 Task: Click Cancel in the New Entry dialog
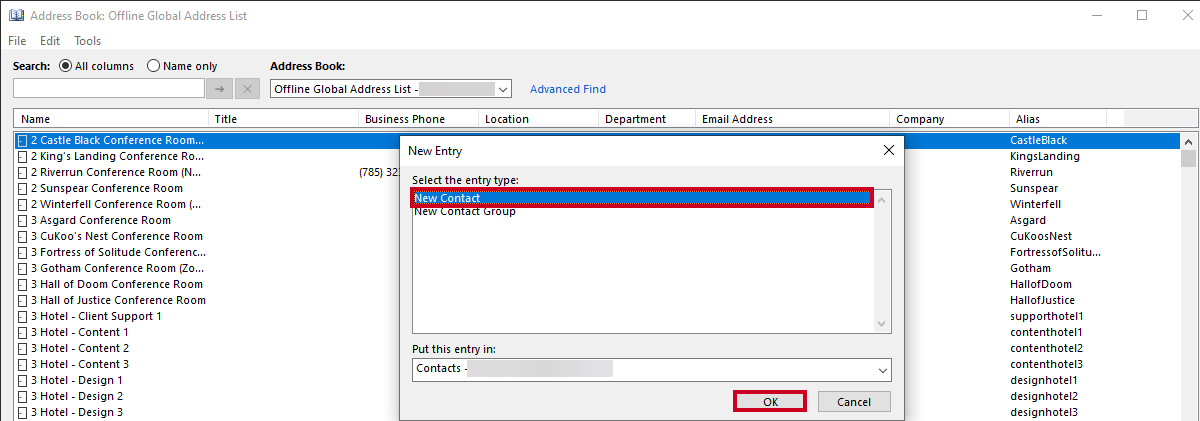tap(854, 401)
